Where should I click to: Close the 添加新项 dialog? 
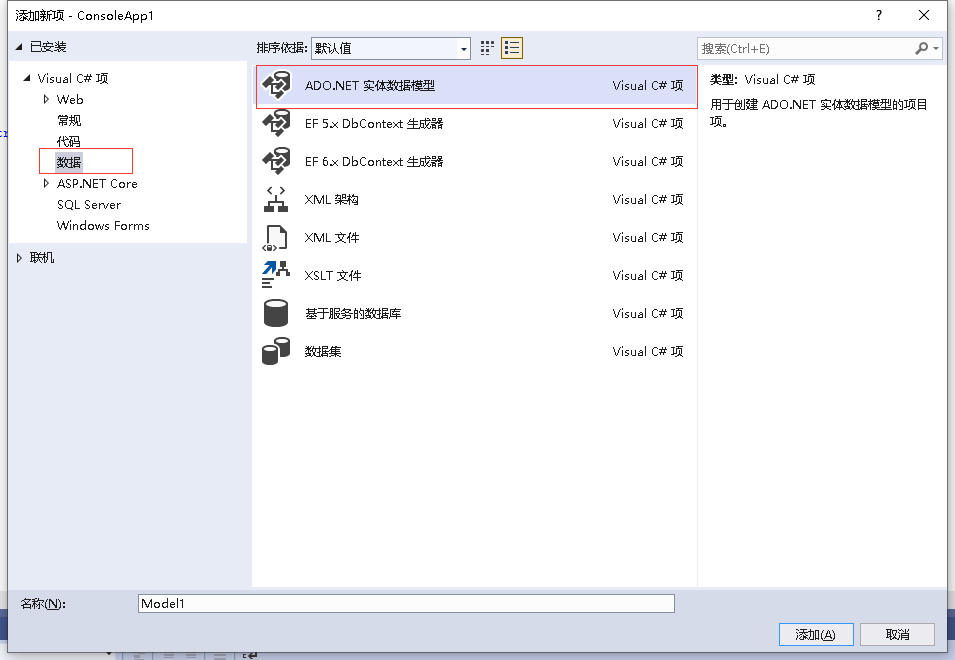pos(924,15)
